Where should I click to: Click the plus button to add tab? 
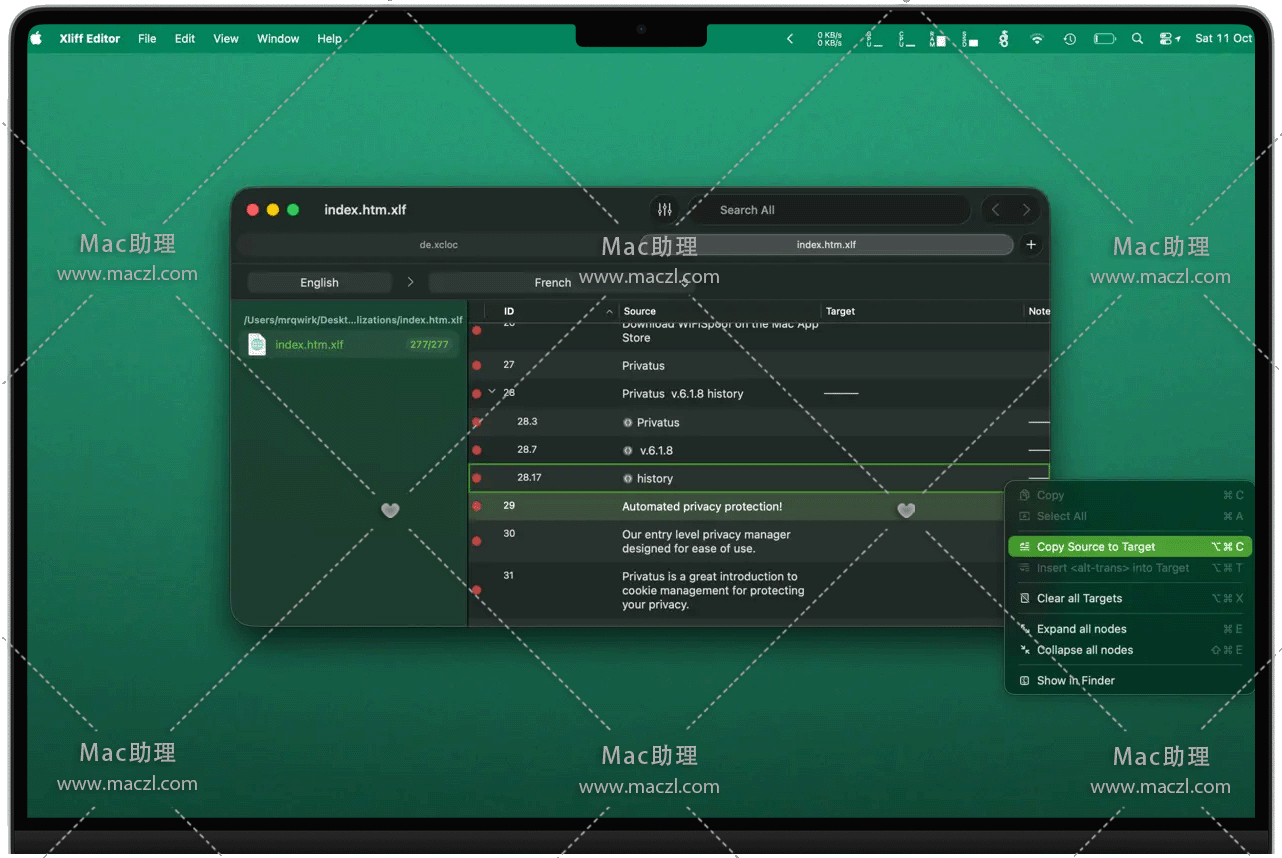click(x=1031, y=245)
